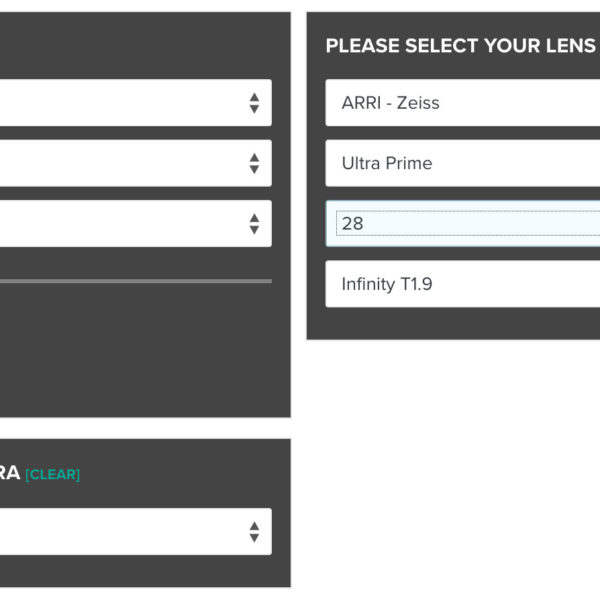The image size is (600, 600).
Task: Click the down arrow on the select box below [CLEAR]
Action: [x=254, y=538]
